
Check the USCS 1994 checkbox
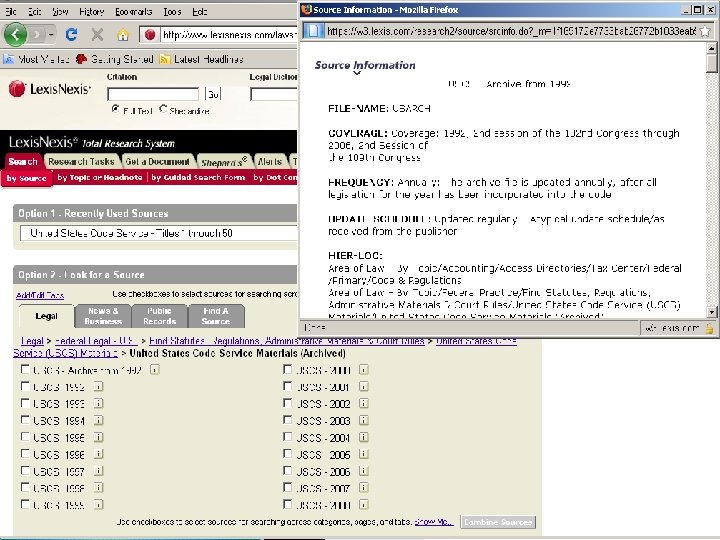(25, 420)
